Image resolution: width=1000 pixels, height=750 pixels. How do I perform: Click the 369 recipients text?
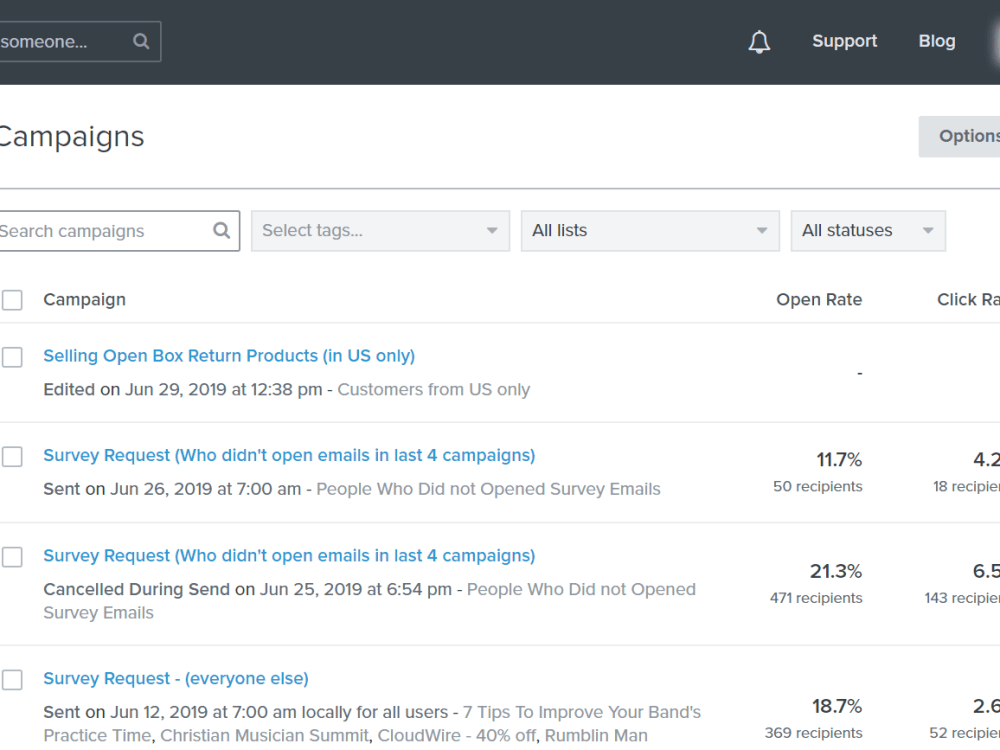pos(813,733)
